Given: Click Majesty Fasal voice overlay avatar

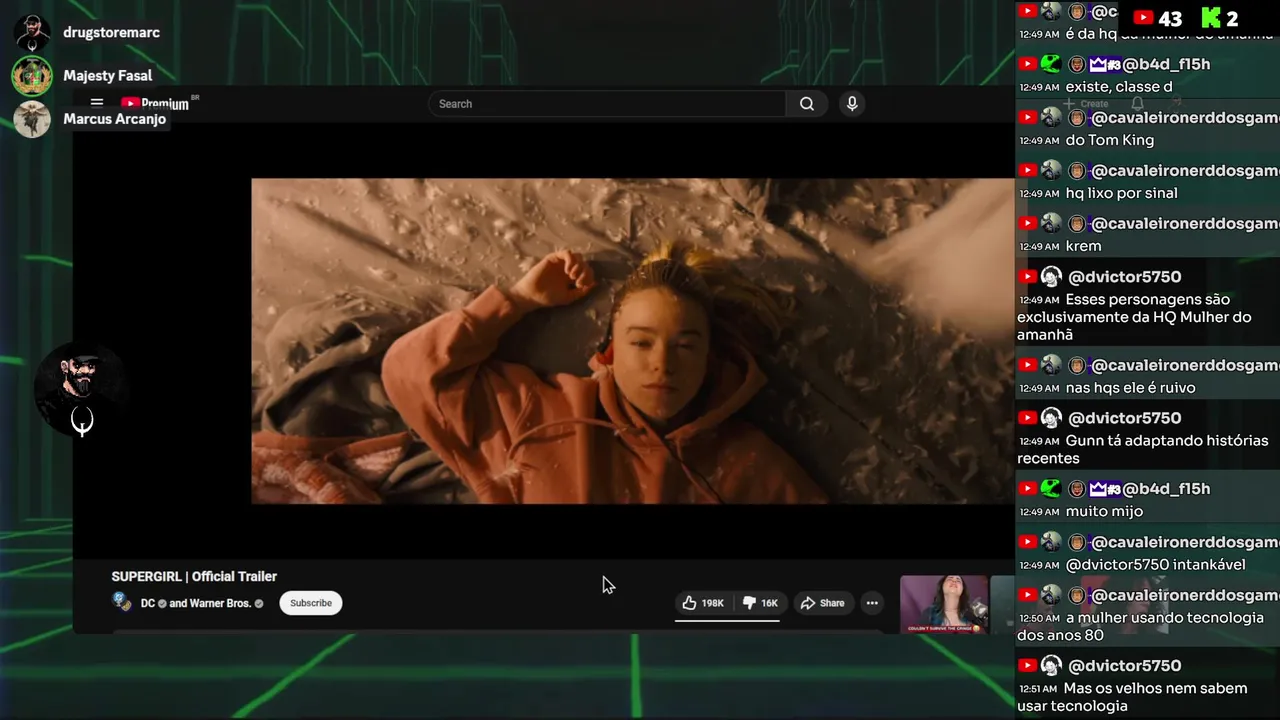Looking at the screenshot, I should coord(32,76).
